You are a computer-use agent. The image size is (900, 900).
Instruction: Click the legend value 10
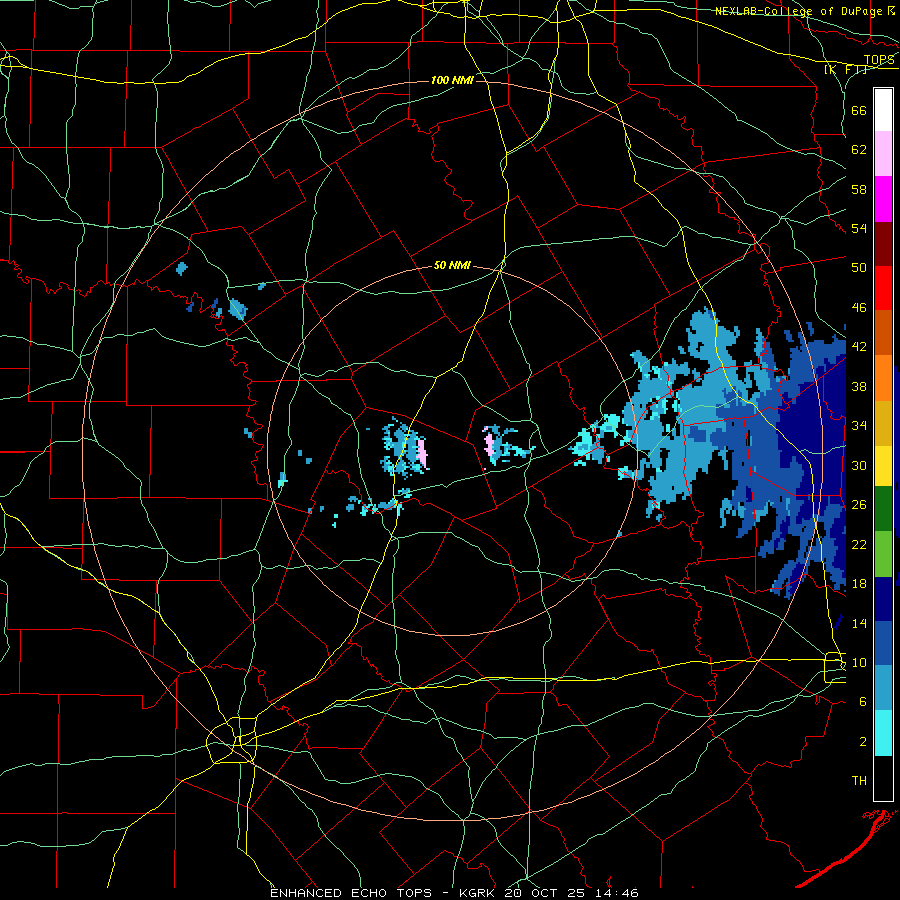(859, 662)
